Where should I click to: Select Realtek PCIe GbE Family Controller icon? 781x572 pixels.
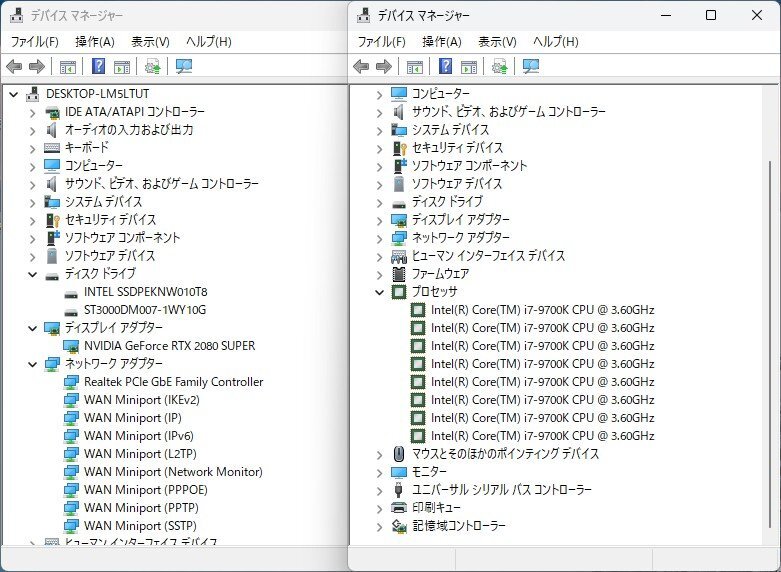click(71, 382)
